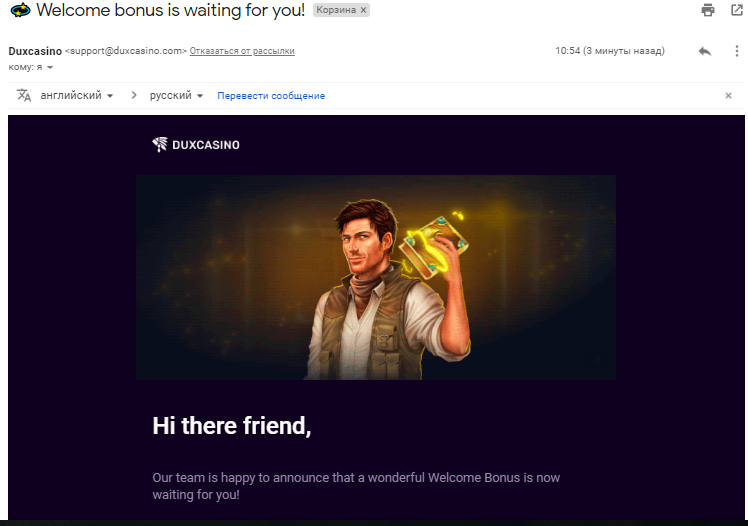Open the target language русский dropdown
This screenshot has width=748, height=526.
click(176, 95)
